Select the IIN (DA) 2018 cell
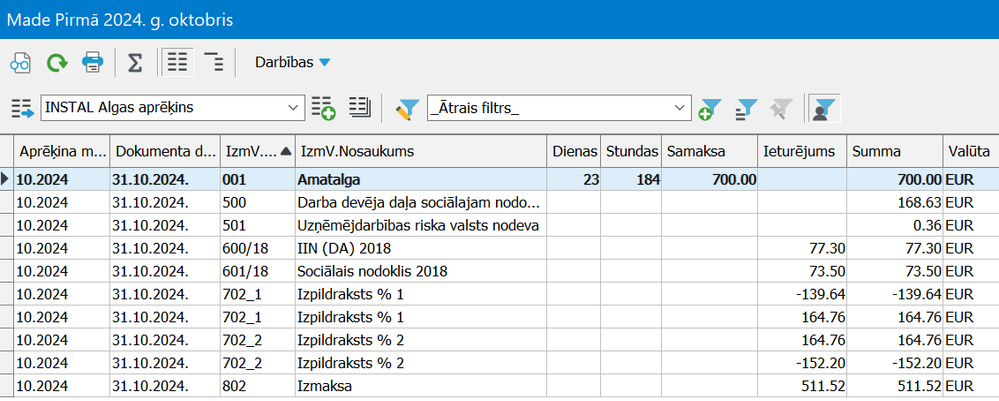 [420, 249]
